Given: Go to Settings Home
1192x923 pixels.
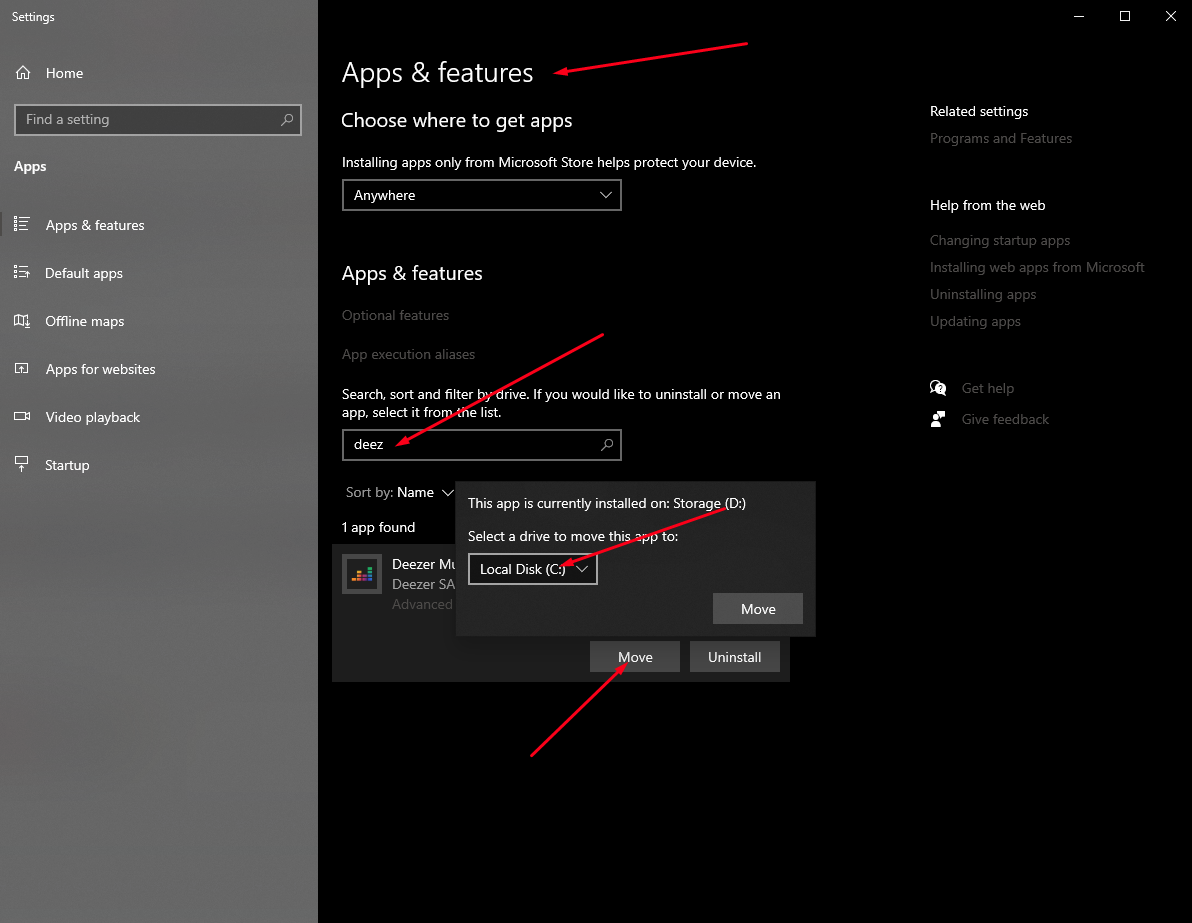Looking at the screenshot, I should point(49,73).
